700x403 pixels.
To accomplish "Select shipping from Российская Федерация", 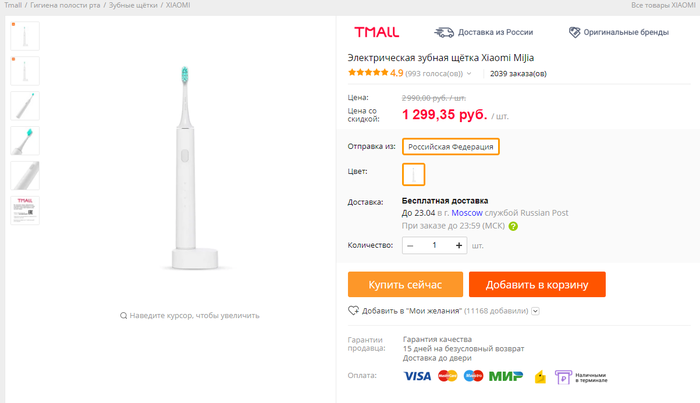I will coord(450,147).
